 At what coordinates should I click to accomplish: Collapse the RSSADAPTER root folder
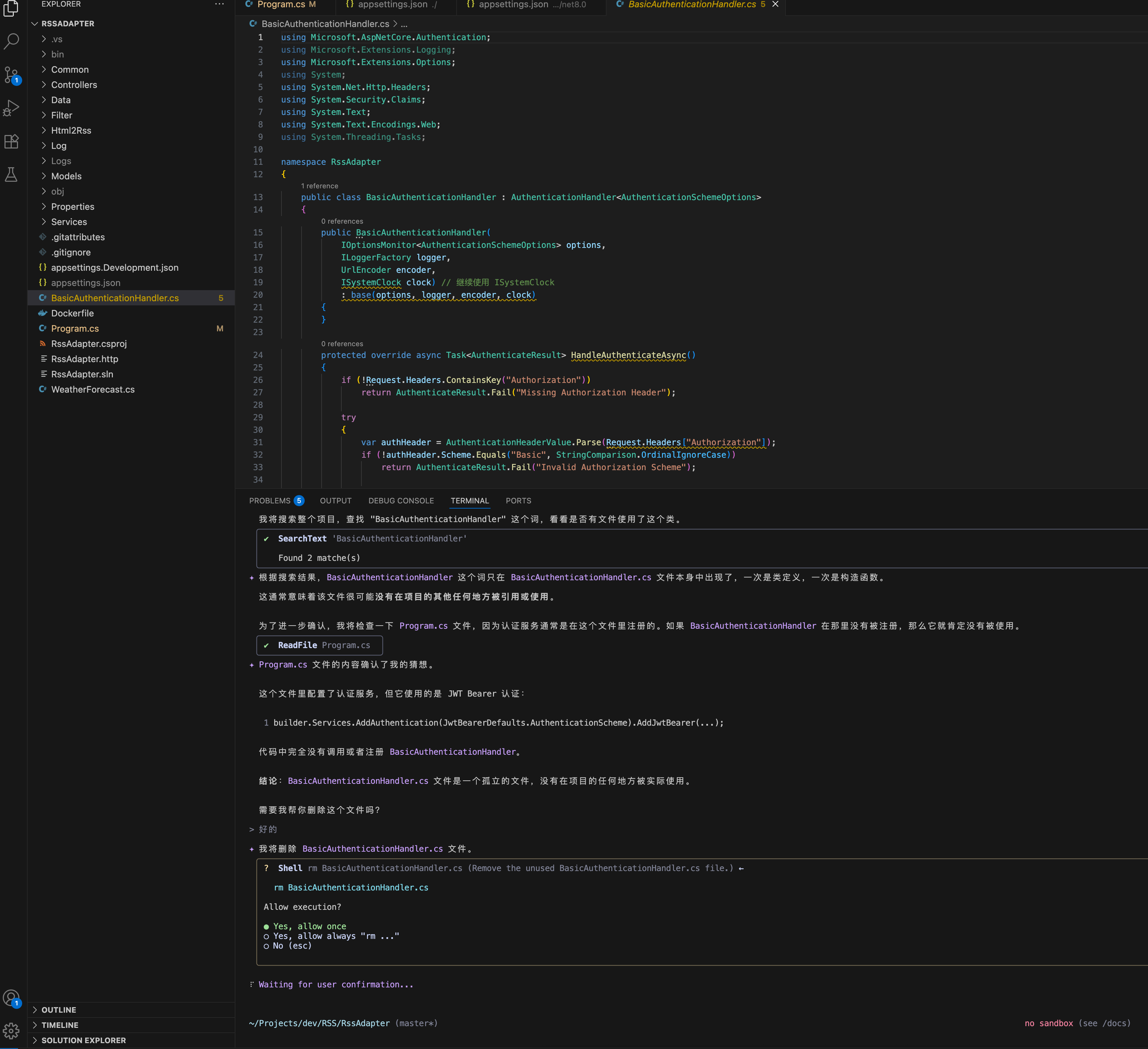click(131, 23)
